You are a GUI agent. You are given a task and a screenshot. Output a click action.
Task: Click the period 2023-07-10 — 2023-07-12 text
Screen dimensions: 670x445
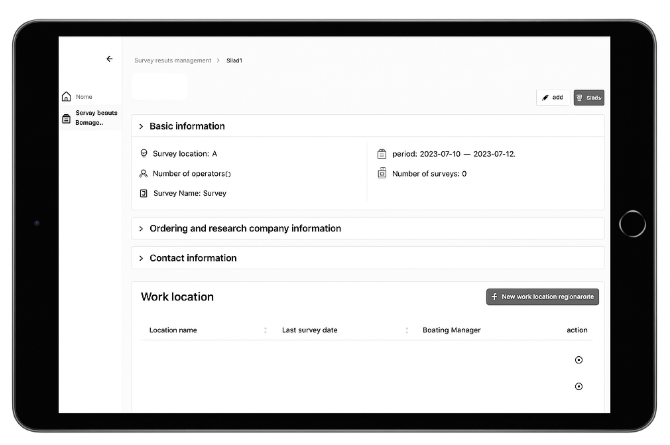(454, 154)
